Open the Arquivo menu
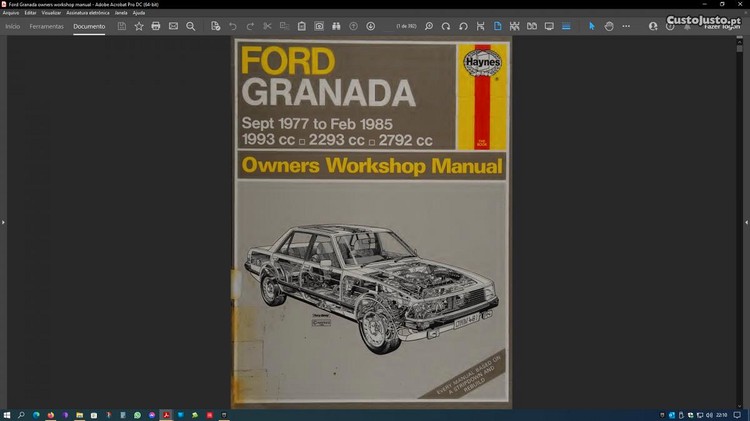This screenshot has height=421, width=750. 11,13
